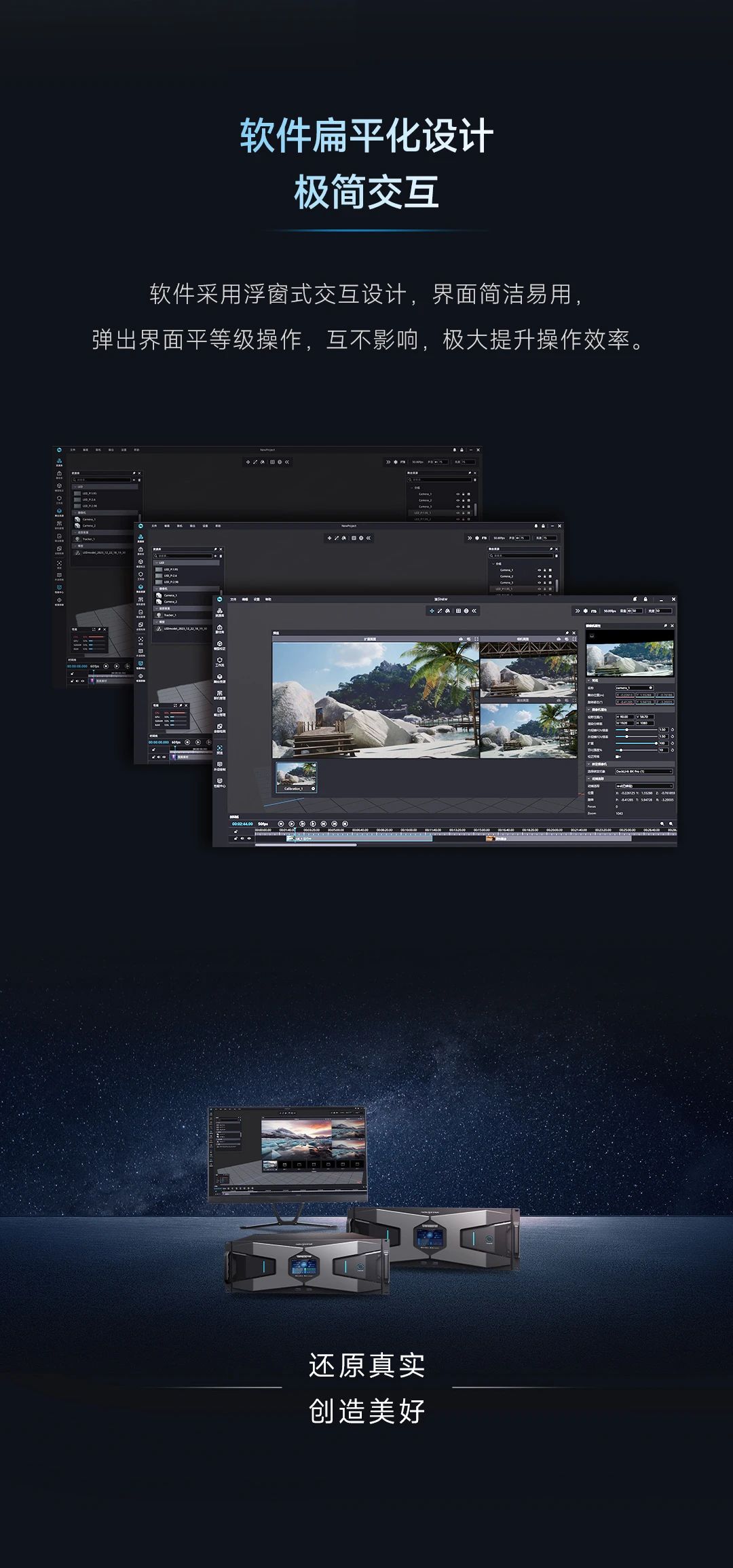Stop playback in middle window timeline
Image resolution: width=733 pixels, height=1568 pixels.
[x=187, y=742]
